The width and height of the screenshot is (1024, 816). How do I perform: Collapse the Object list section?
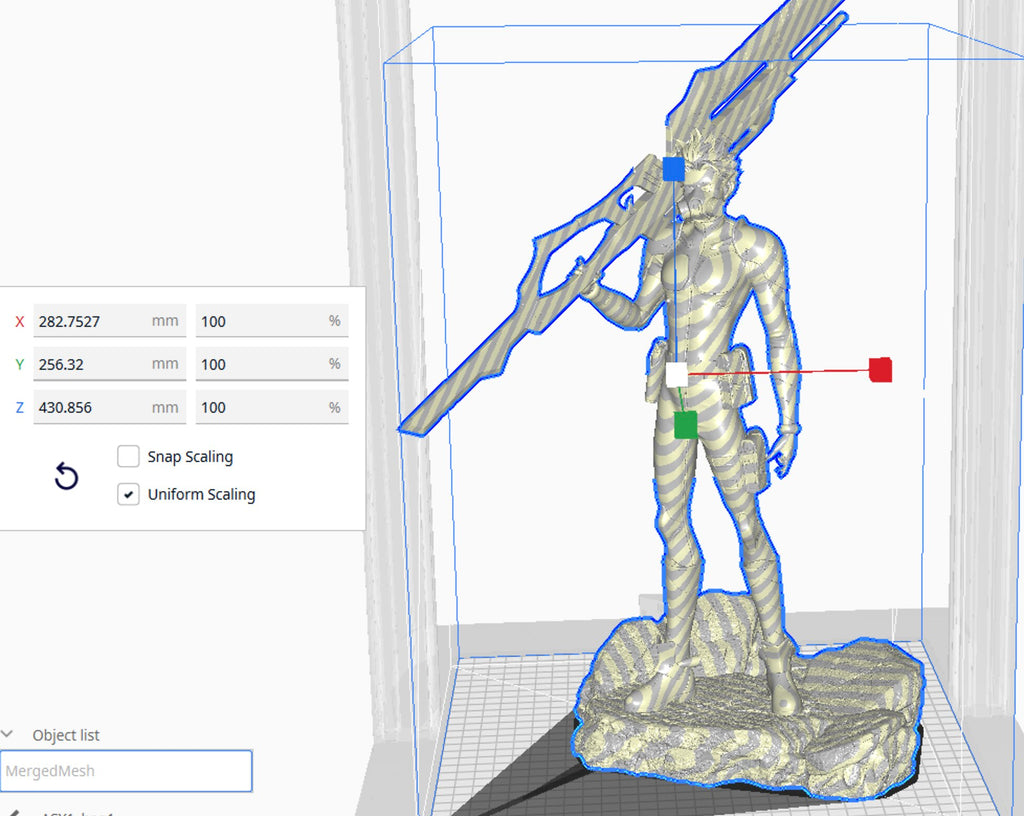[x=7, y=734]
